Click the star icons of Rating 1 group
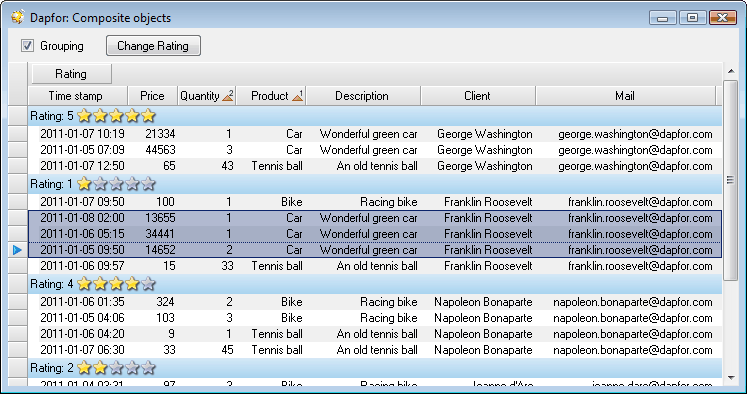This screenshot has height=395, width=748. point(116,184)
